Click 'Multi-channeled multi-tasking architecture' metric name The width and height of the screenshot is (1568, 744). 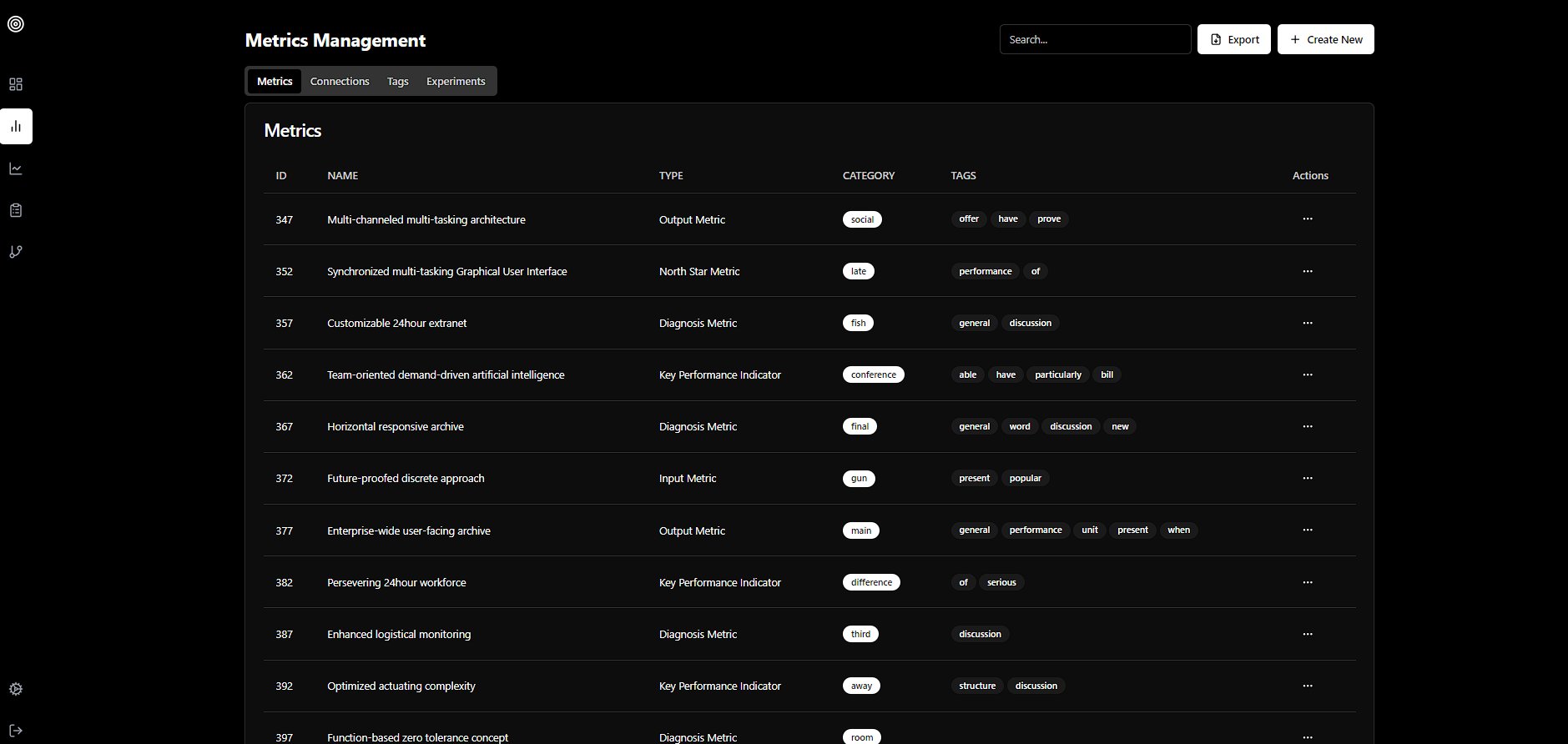click(426, 219)
